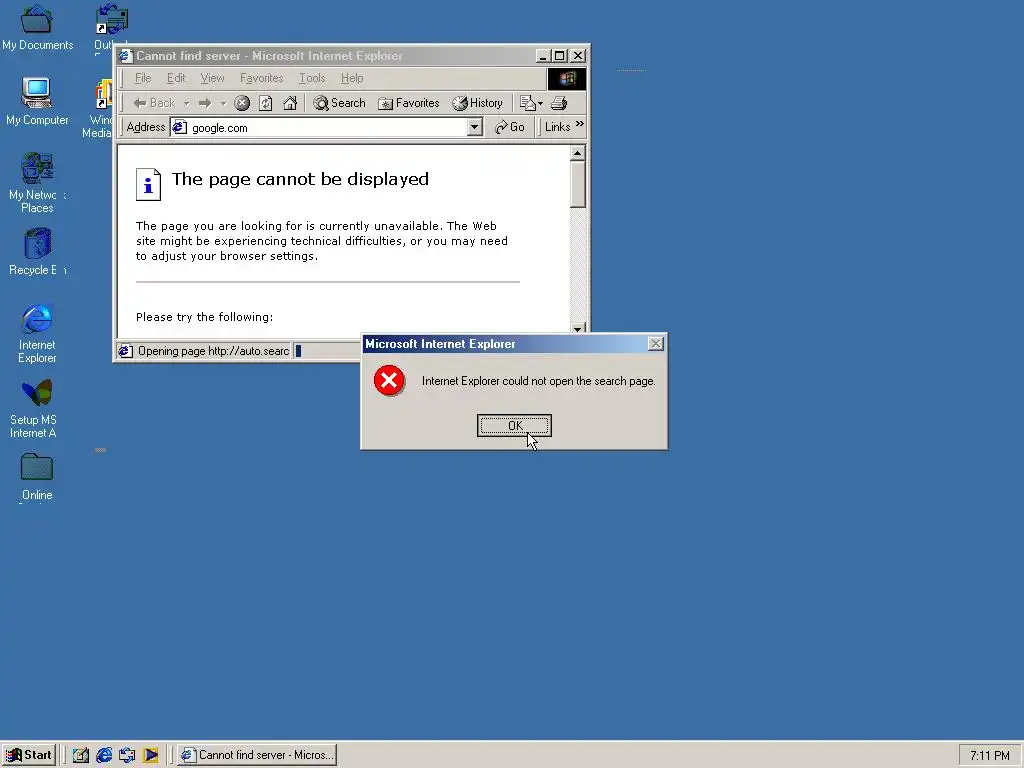Click the Edit page toolbar icon
Image resolution: width=1024 pixels, height=768 pixels.
point(528,103)
